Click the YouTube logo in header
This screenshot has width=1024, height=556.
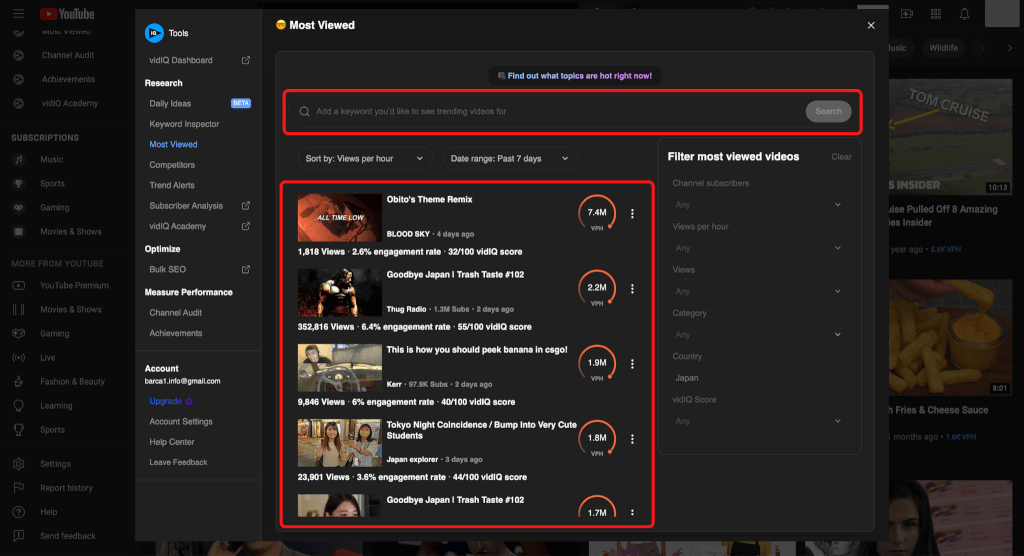pyautogui.click(x=67, y=14)
